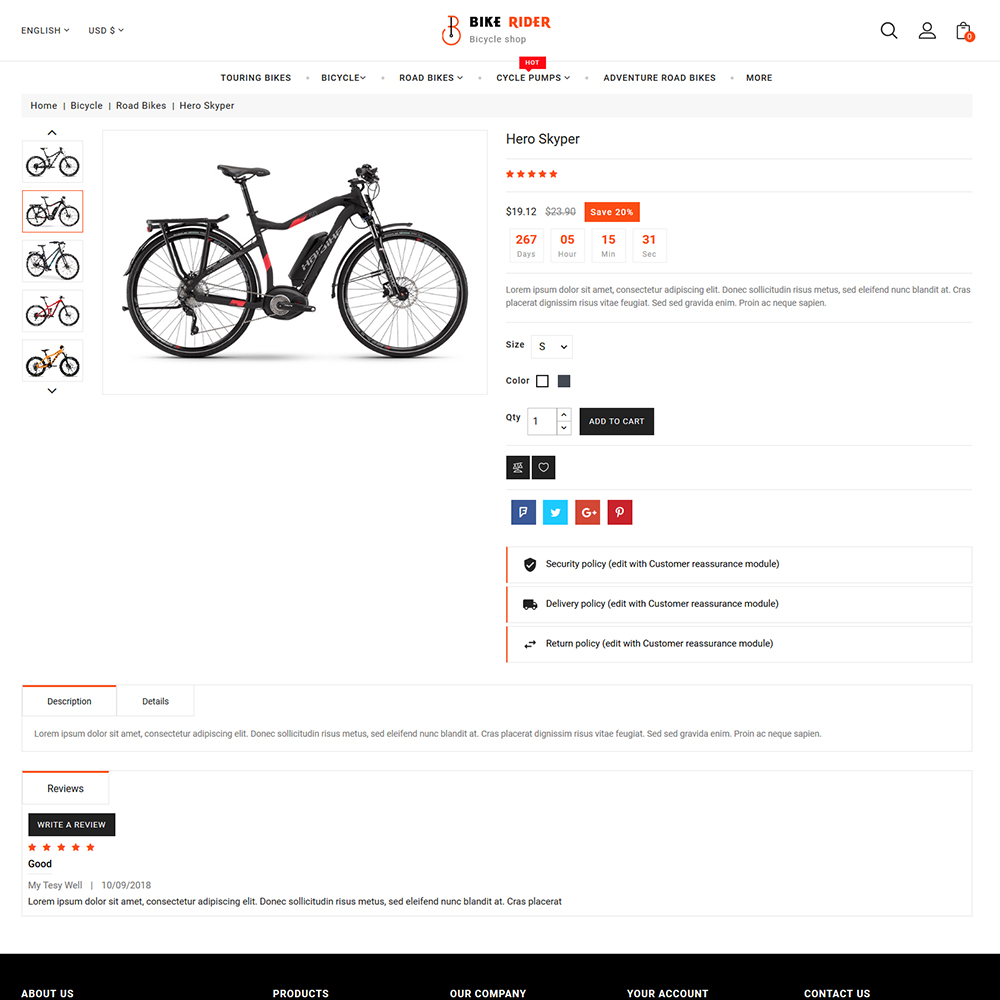This screenshot has width=1000, height=1000.
Task: Increase quantity with up arrow
Action: pyautogui.click(x=564, y=415)
